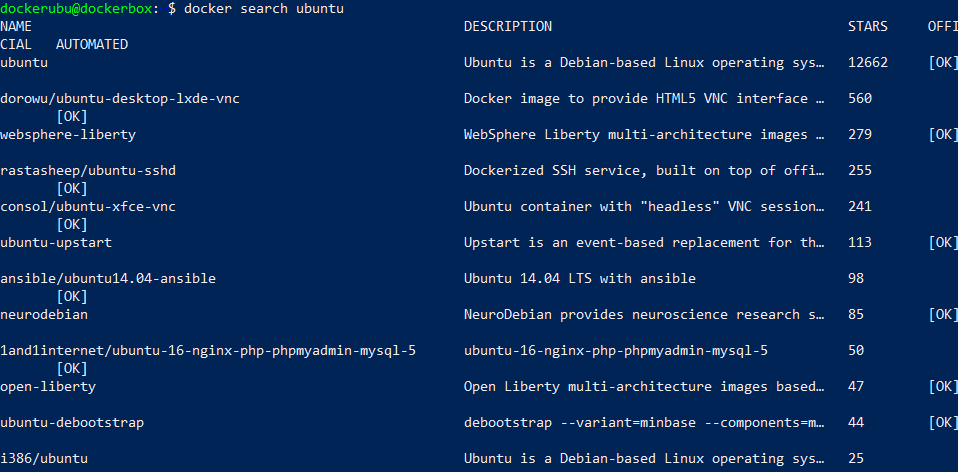Click the 1and1internet/ubuntu-16-nginx-php-phpmyadmin-mysql-5 name
The height and width of the screenshot is (472, 958).
(208, 350)
